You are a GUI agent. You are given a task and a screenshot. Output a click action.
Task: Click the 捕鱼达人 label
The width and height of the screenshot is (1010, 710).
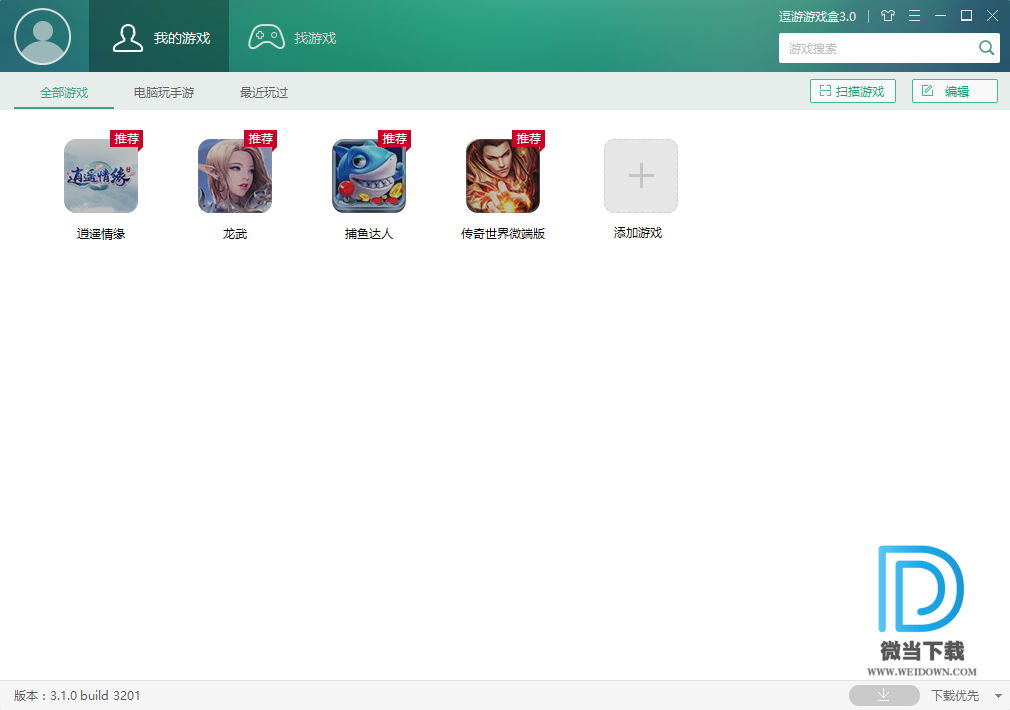pos(369,234)
